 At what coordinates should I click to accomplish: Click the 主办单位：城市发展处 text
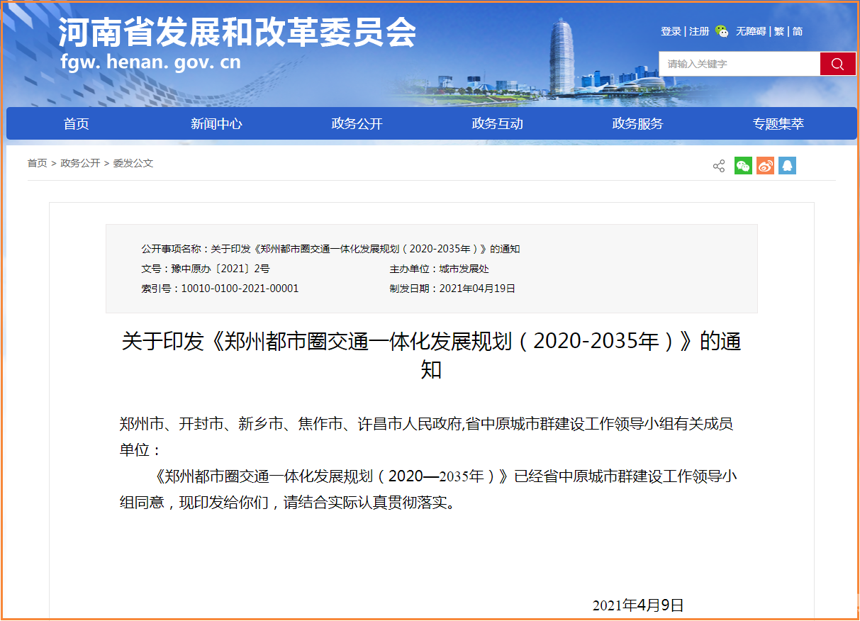439,269
